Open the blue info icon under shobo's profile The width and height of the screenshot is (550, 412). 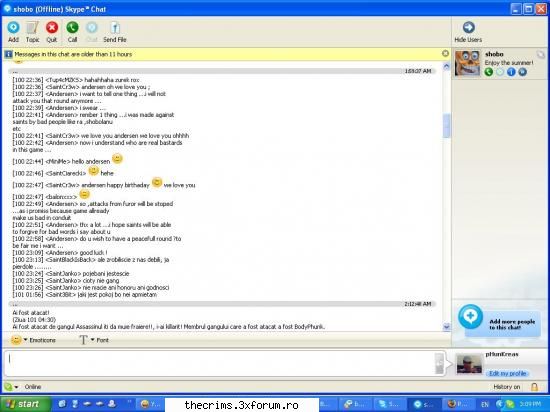(x=511, y=72)
